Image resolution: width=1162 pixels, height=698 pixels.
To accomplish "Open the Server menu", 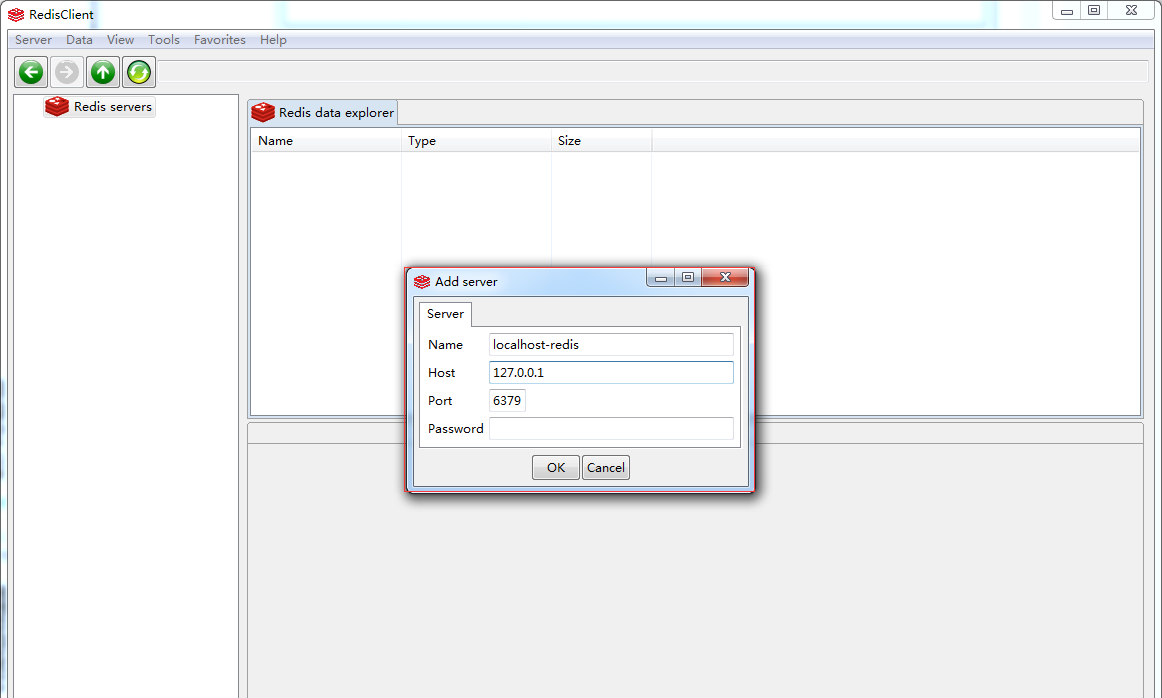I will (x=32, y=39).
